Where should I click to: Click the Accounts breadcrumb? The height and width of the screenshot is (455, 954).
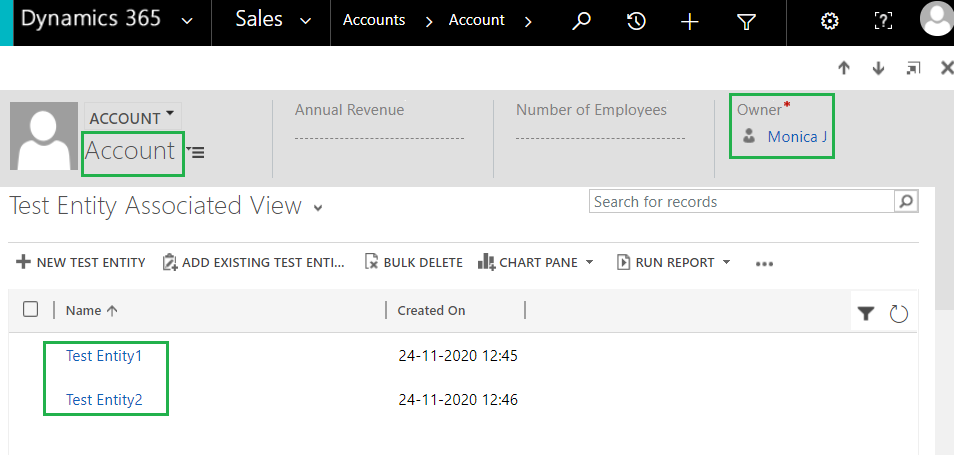(x=374, y=20)
